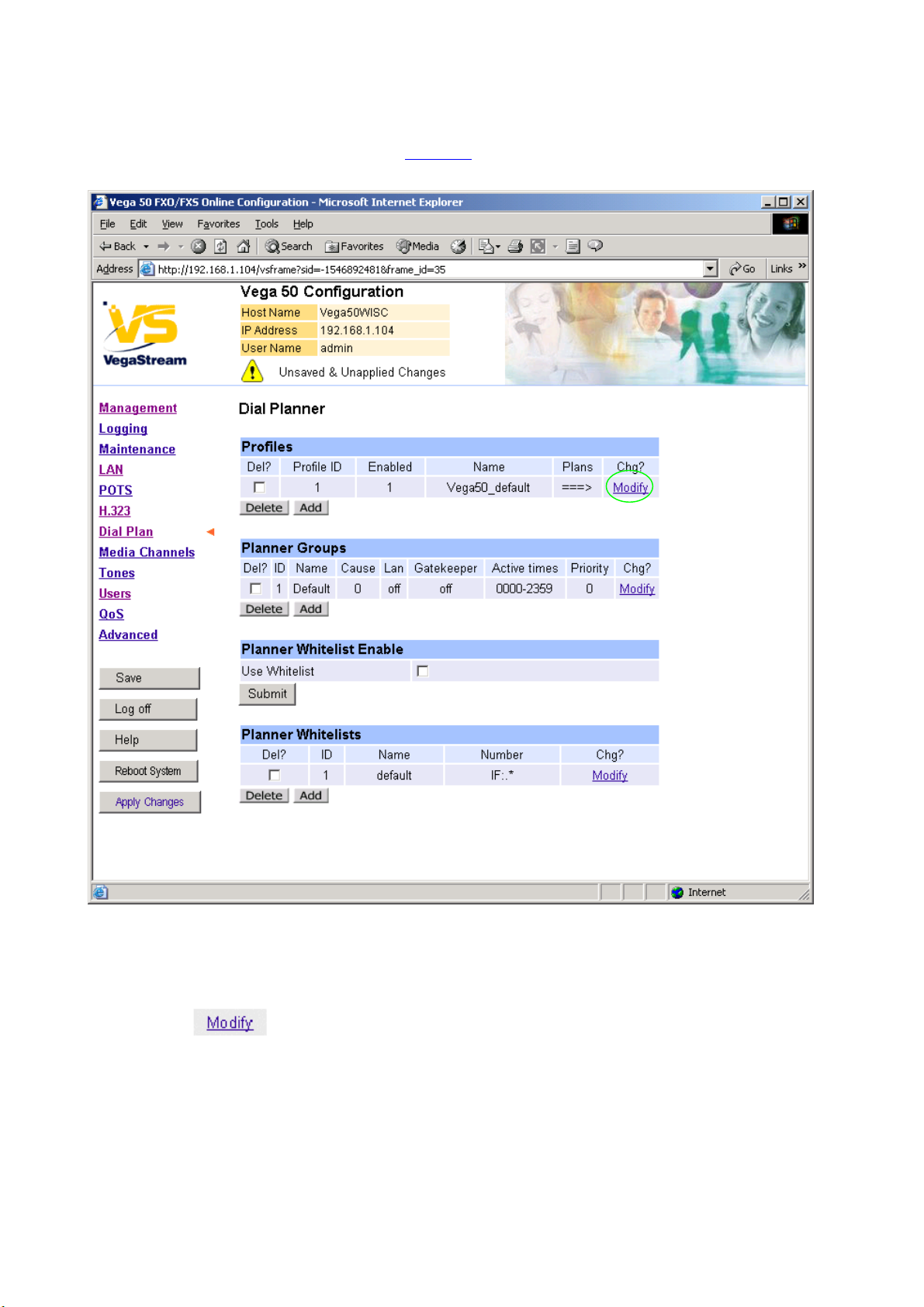The image size is (924, 1307).
Task: Click Add under Profiles
Action: pos(311,508)
